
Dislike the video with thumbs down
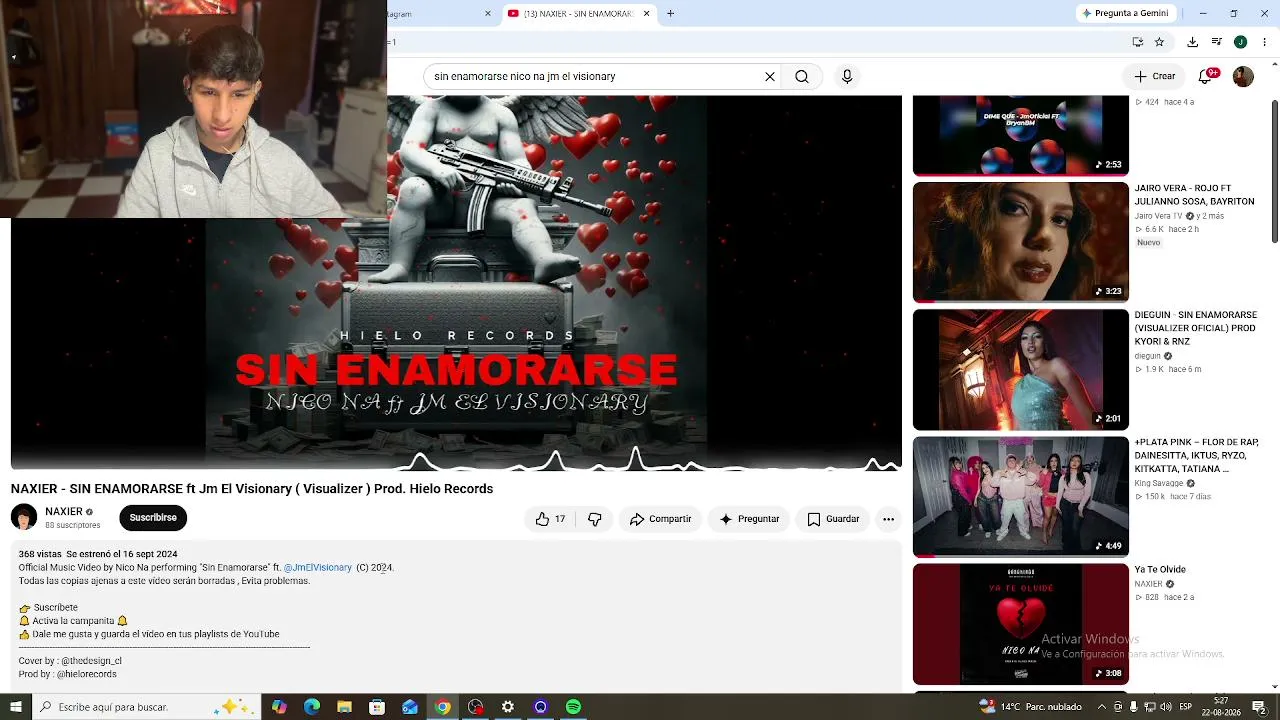[595, 519]
